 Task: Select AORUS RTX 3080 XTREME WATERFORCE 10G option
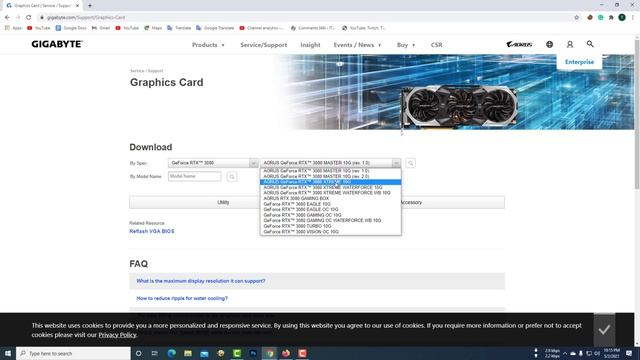[x=331, y=187]
